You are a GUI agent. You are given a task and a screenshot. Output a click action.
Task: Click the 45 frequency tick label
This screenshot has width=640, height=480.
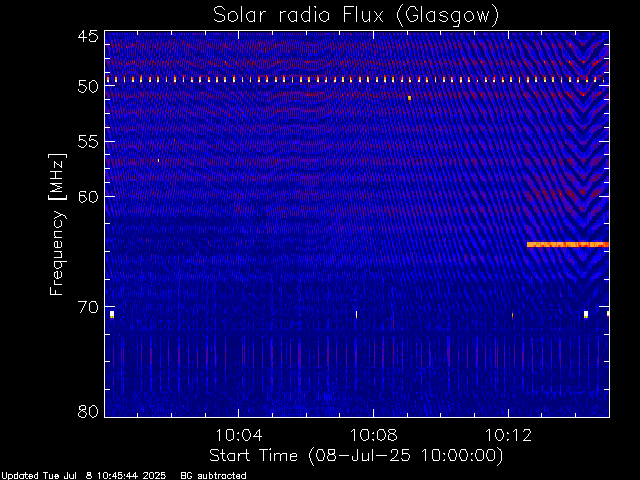click(88, 37)
